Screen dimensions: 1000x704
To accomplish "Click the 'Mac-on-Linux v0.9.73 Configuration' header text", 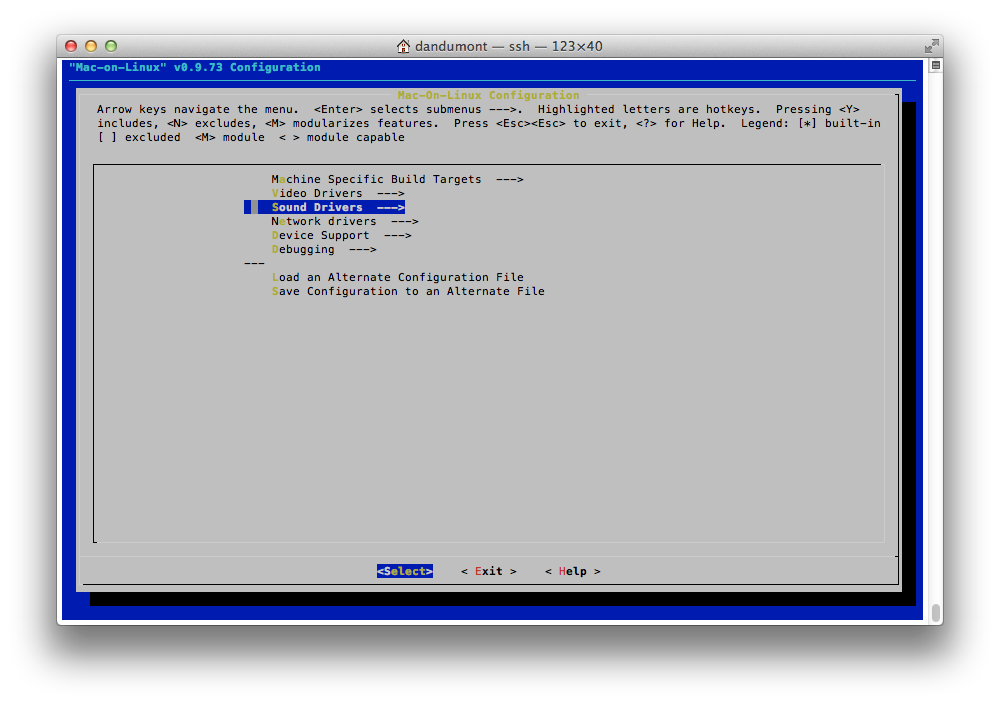I will 195,68.
